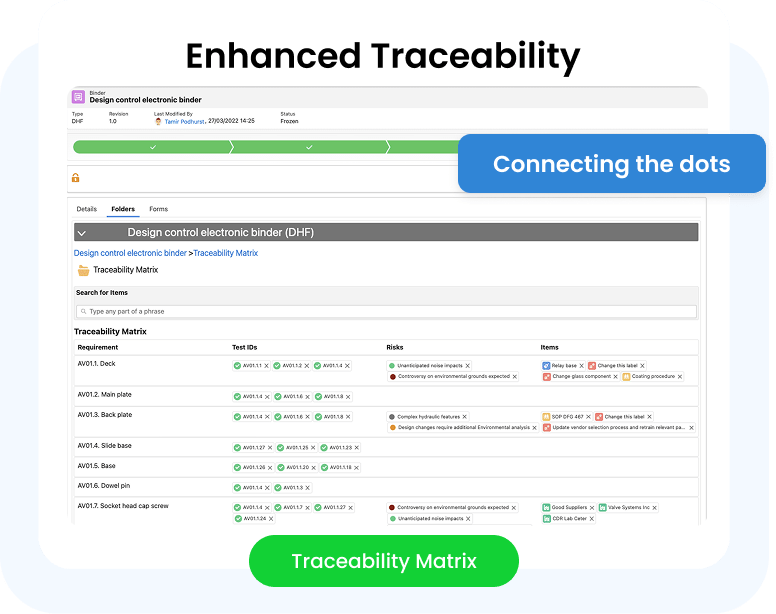Click the Traceability Matrix breadcrumb link
The width and height of the screenshot is (776, 614).
(x=226, y=253)
